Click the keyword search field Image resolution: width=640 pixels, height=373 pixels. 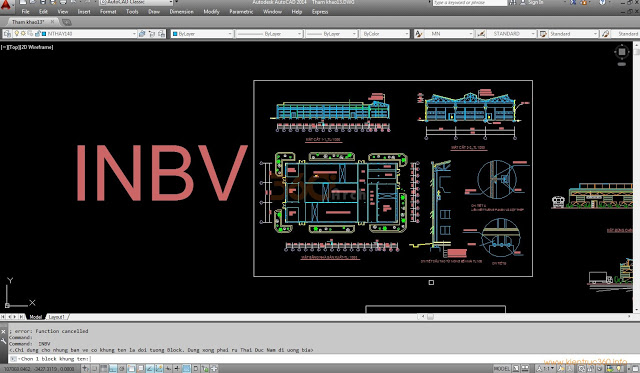pyautogui.click(x=469, y=3)
